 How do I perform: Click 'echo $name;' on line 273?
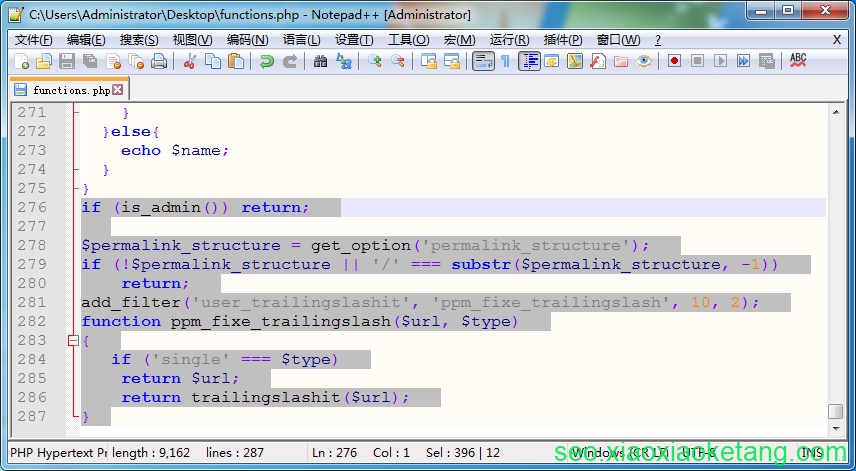(175, 151)
